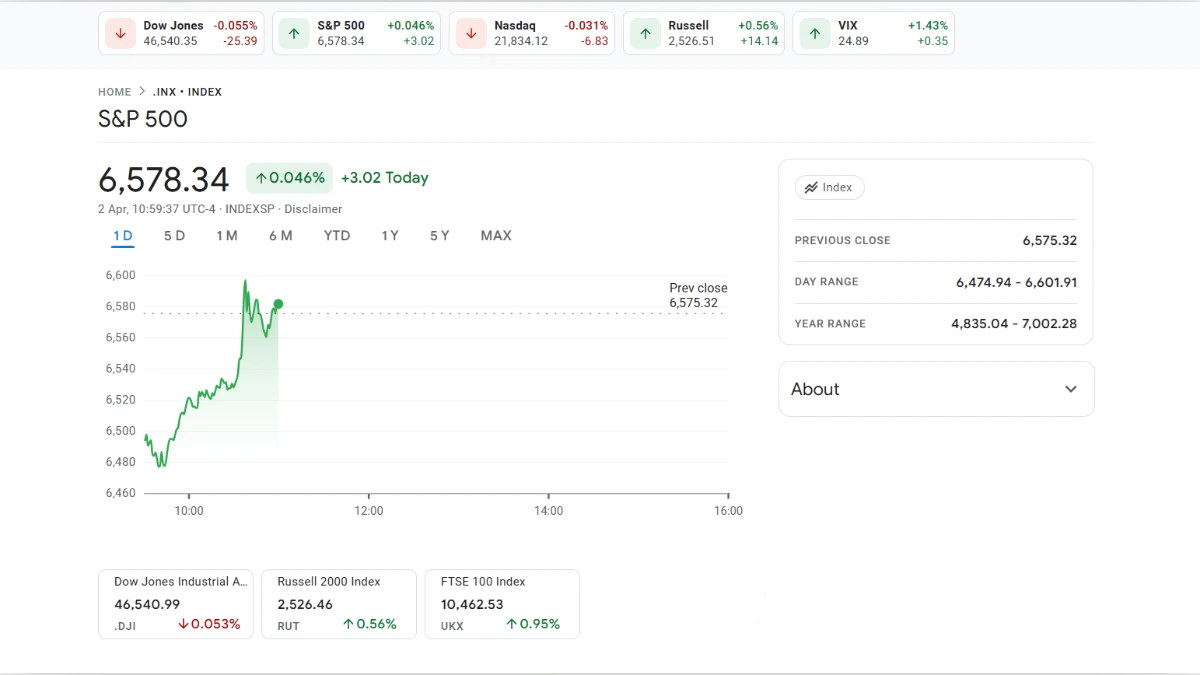The width and height of the screenshot is (1200, 675).
Task: Select the 1D chart range tab
Action: point(122,236)
